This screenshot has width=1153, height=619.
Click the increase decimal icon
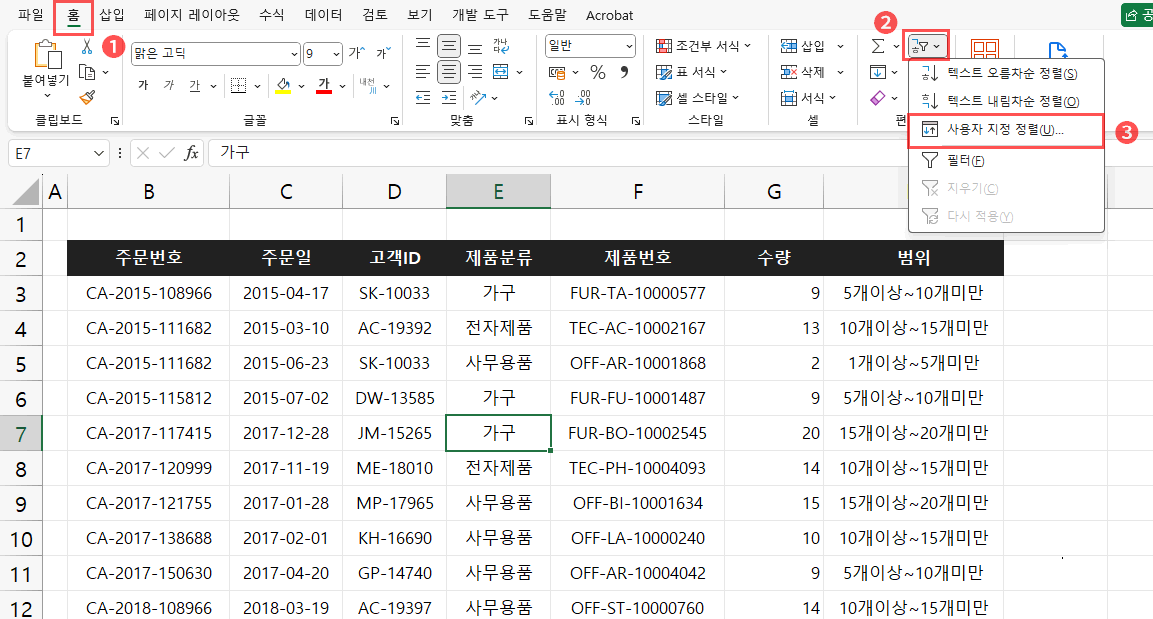557,98
